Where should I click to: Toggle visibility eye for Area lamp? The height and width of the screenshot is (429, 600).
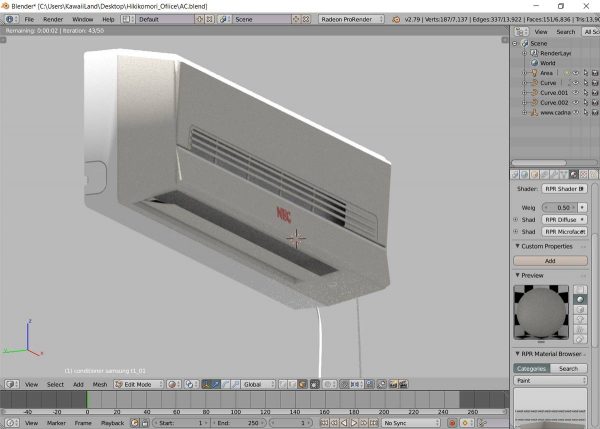click(577, 73)
